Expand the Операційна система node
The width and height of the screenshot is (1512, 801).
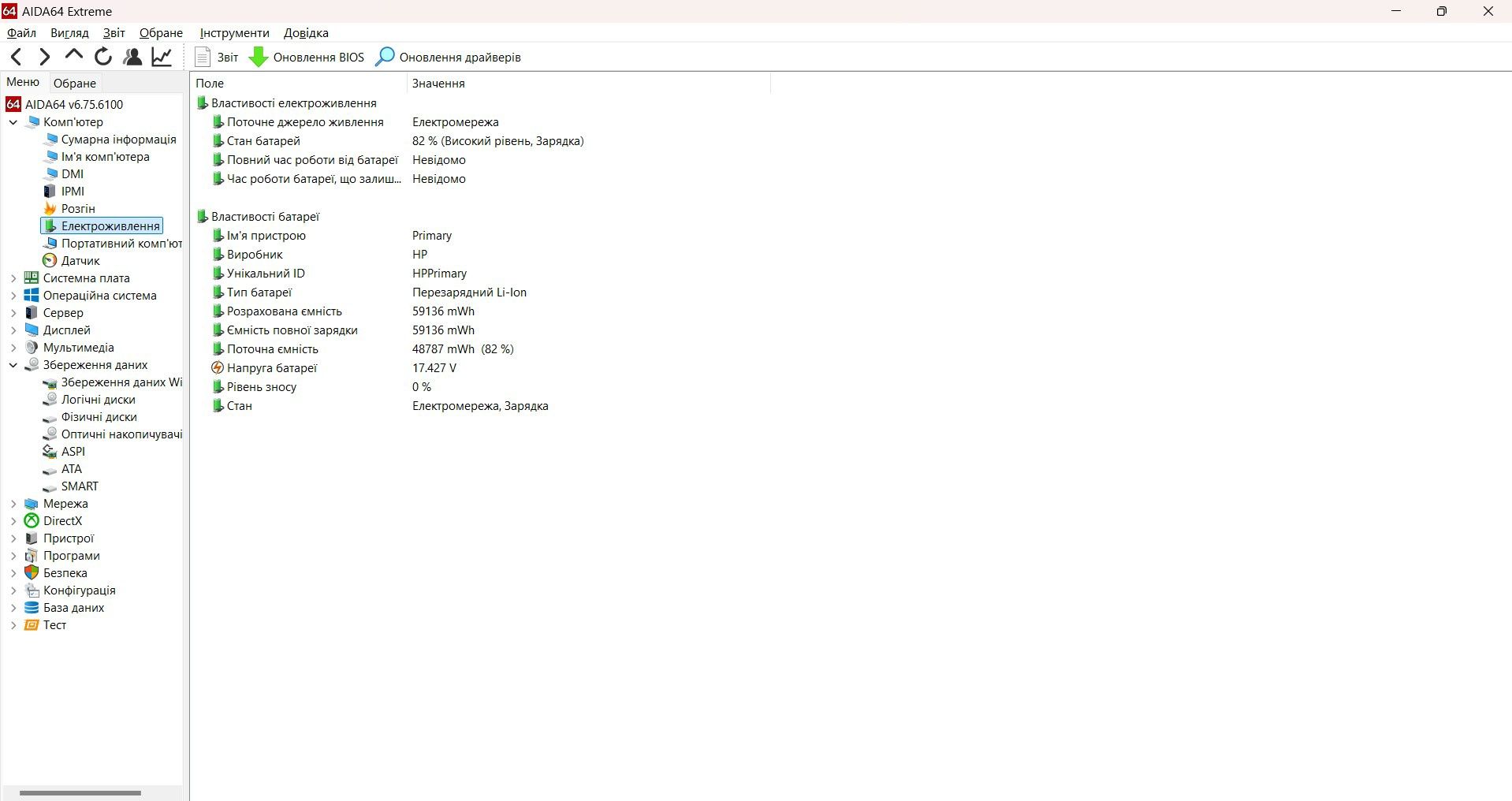coord(13,296)
